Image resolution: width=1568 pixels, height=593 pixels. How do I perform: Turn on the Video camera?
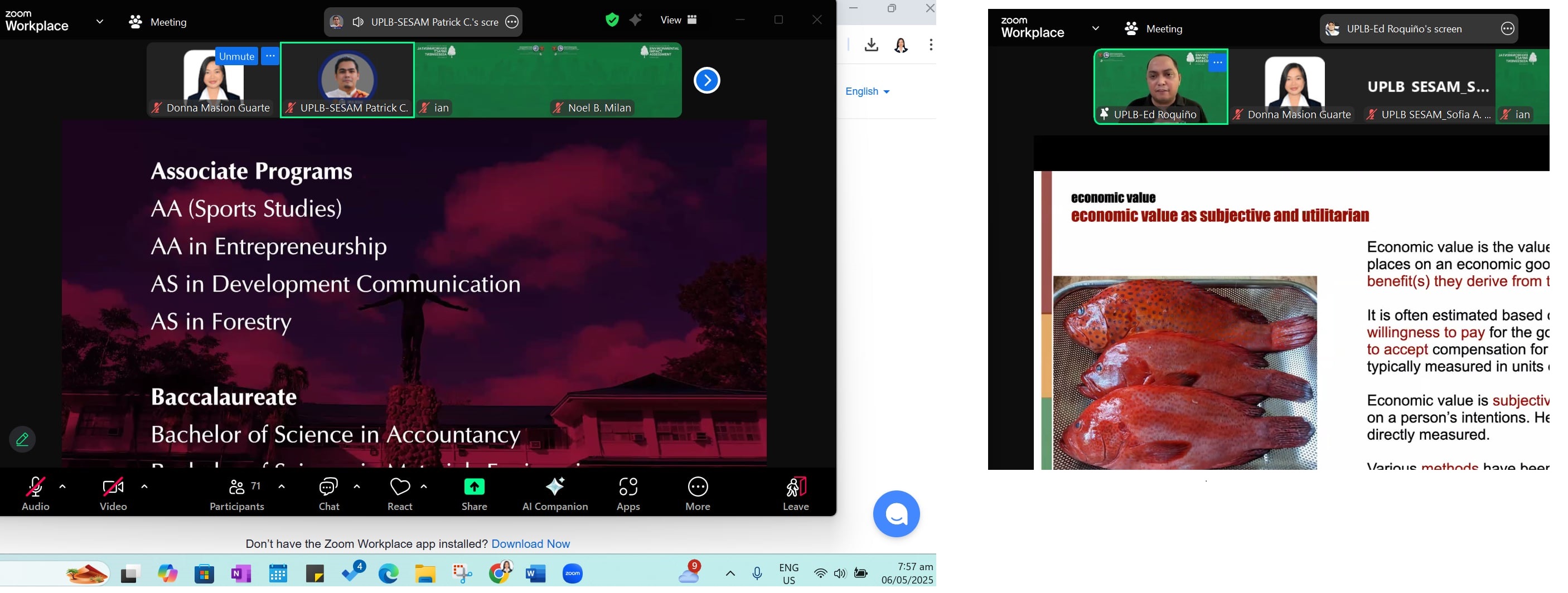coord(113,494)
